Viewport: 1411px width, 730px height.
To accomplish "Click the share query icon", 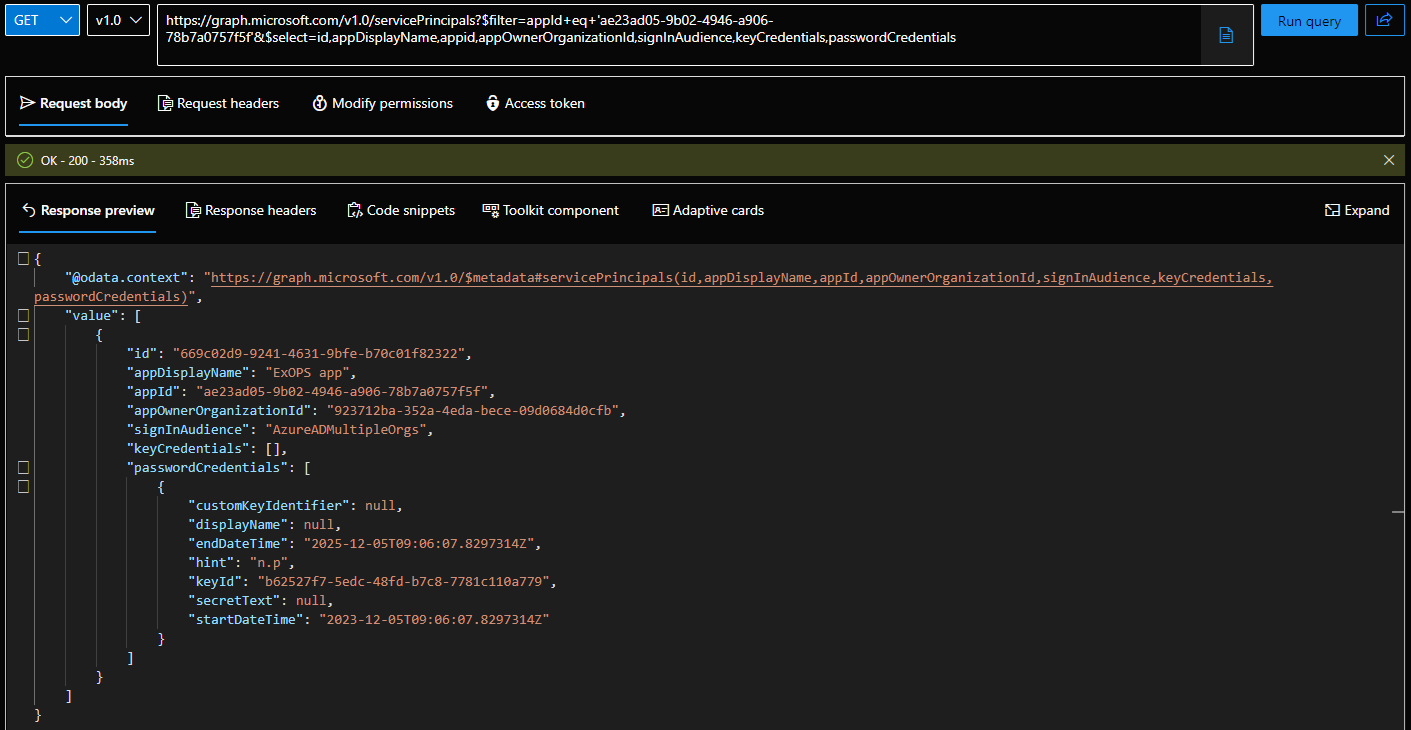I will [x=1385, y=20].
